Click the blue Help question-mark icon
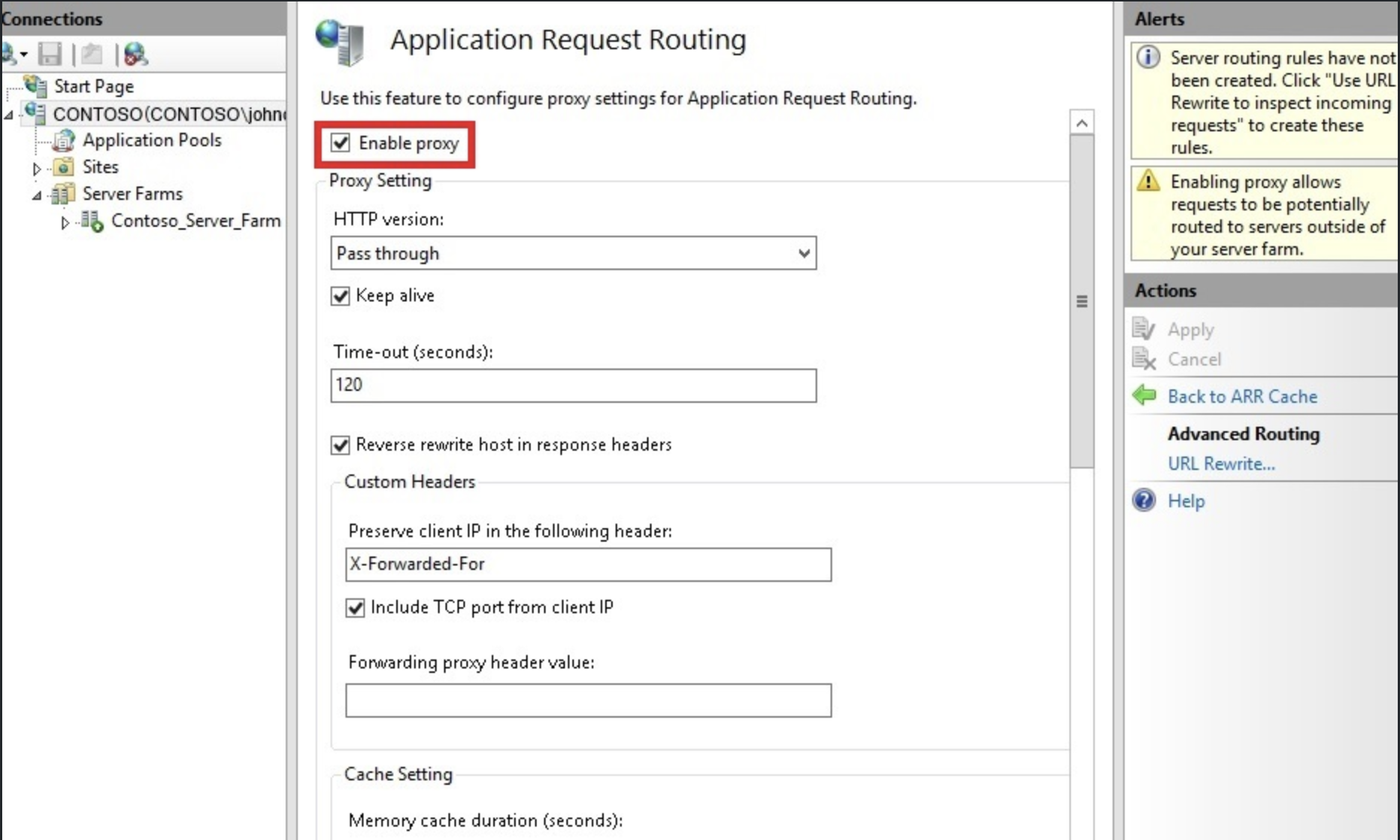 coord(1144,500)
